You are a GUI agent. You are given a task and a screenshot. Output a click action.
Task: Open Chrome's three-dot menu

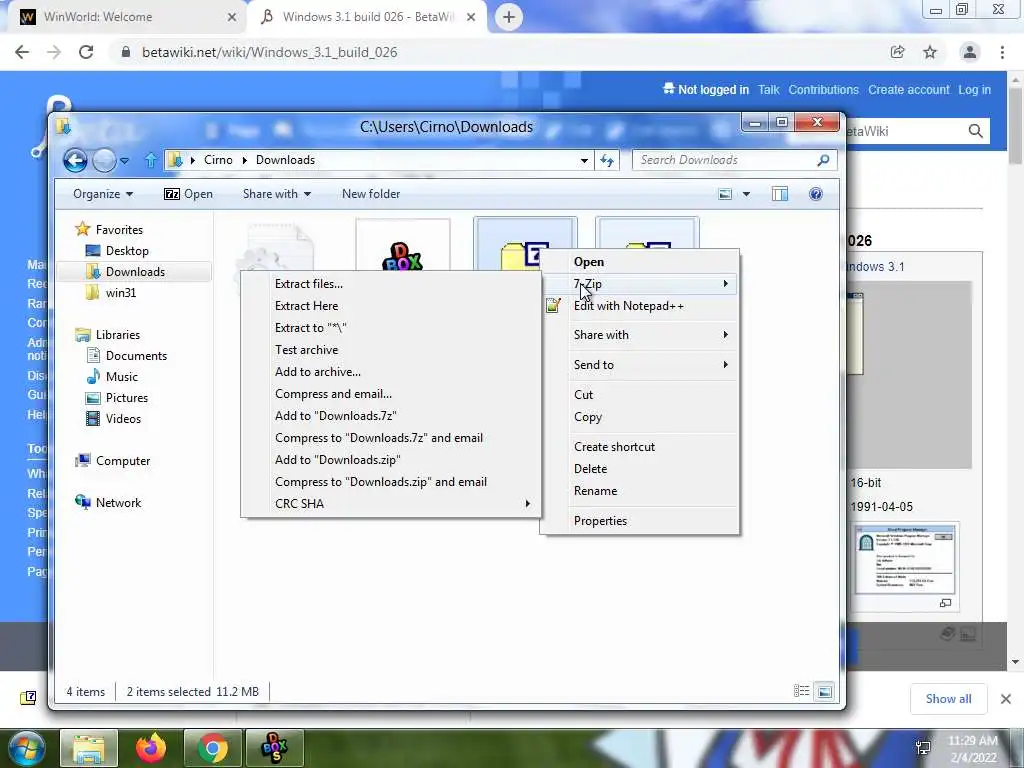click(1002, 52)
